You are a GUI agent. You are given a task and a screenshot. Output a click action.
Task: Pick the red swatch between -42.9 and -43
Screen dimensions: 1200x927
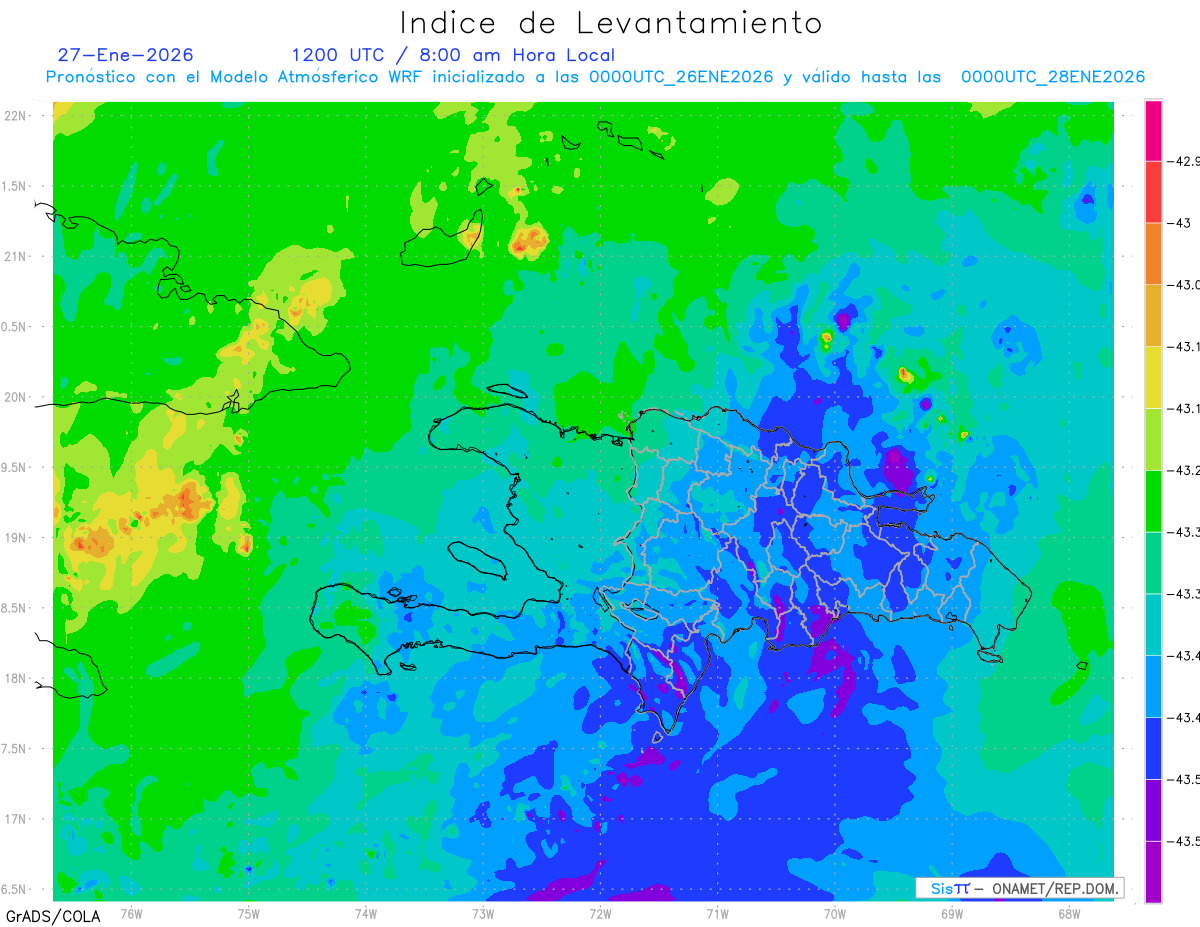[x=1153, y=191]
